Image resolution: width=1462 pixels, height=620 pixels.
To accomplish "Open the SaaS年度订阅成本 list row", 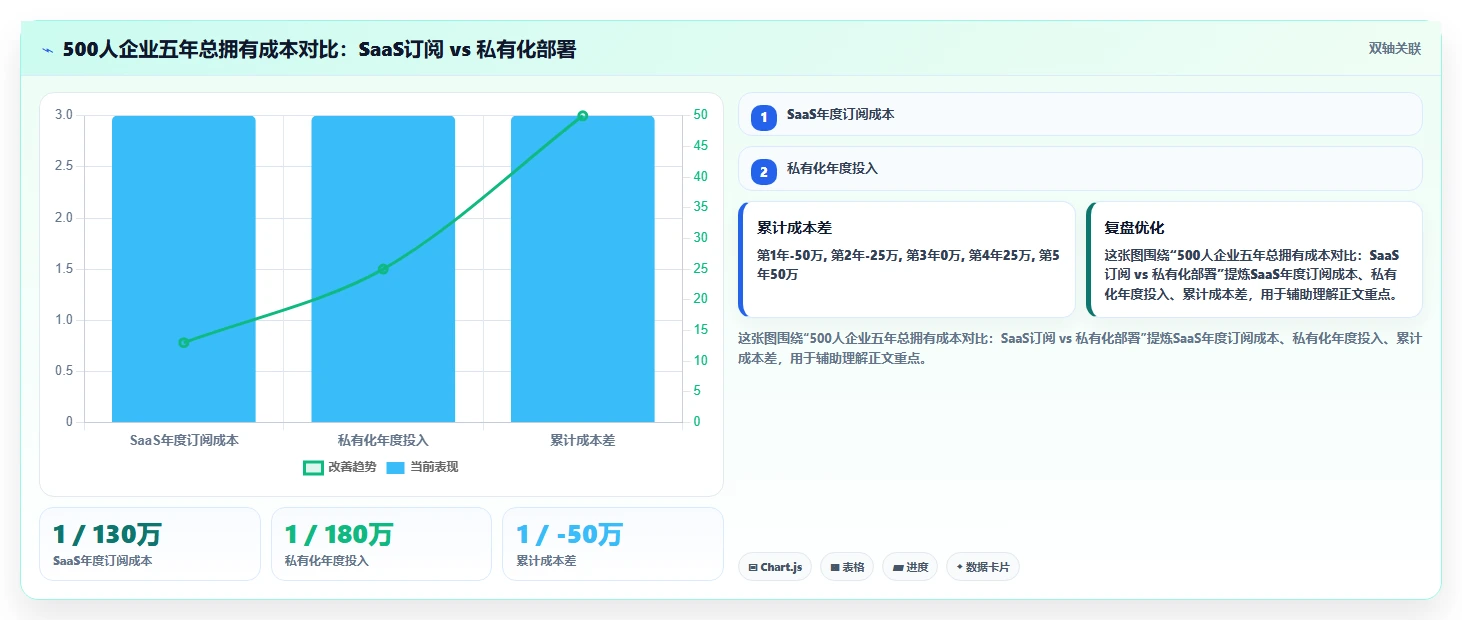I will pos(1080,114).
